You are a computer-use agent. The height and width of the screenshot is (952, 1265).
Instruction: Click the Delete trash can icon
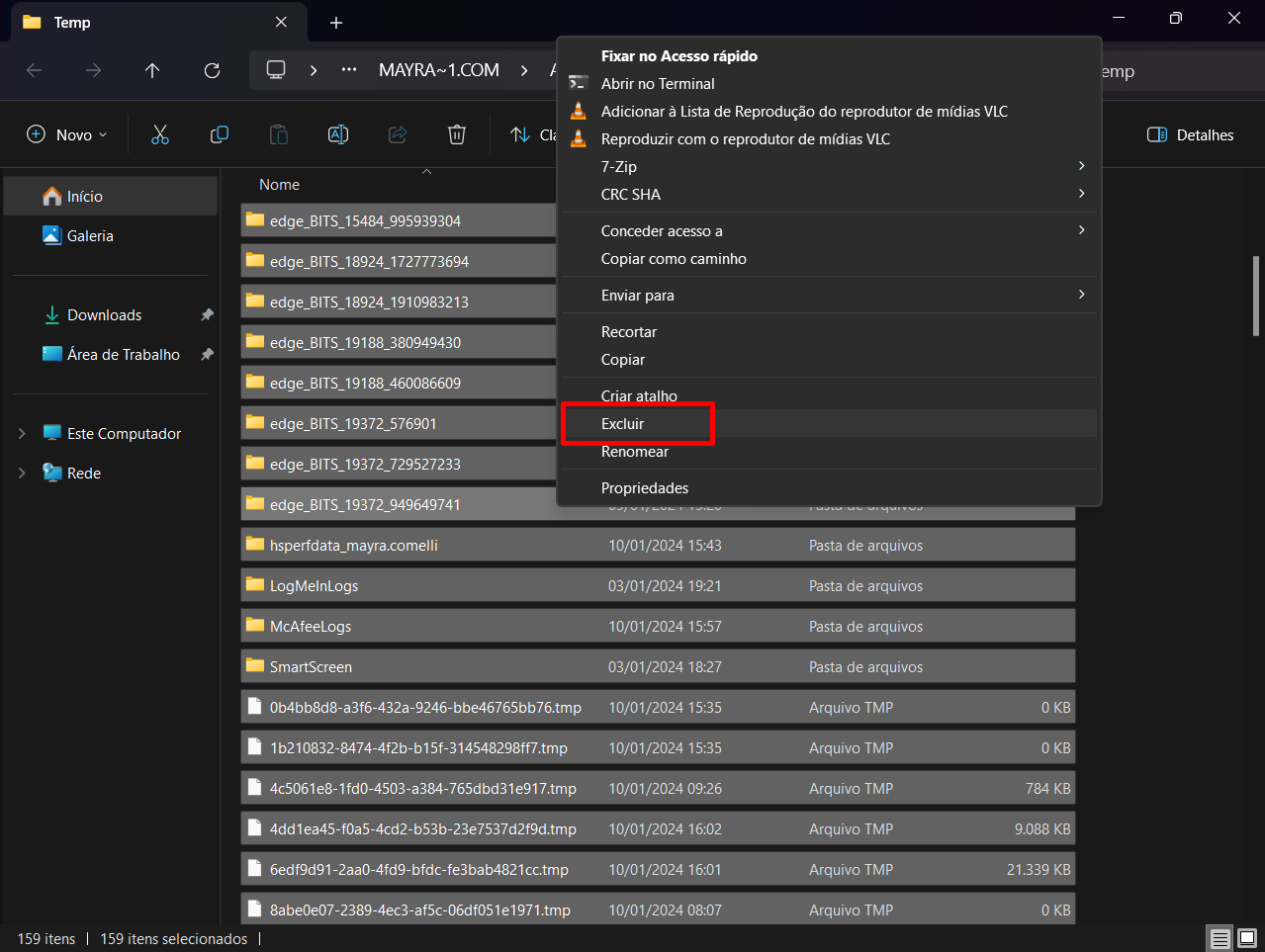457,135
